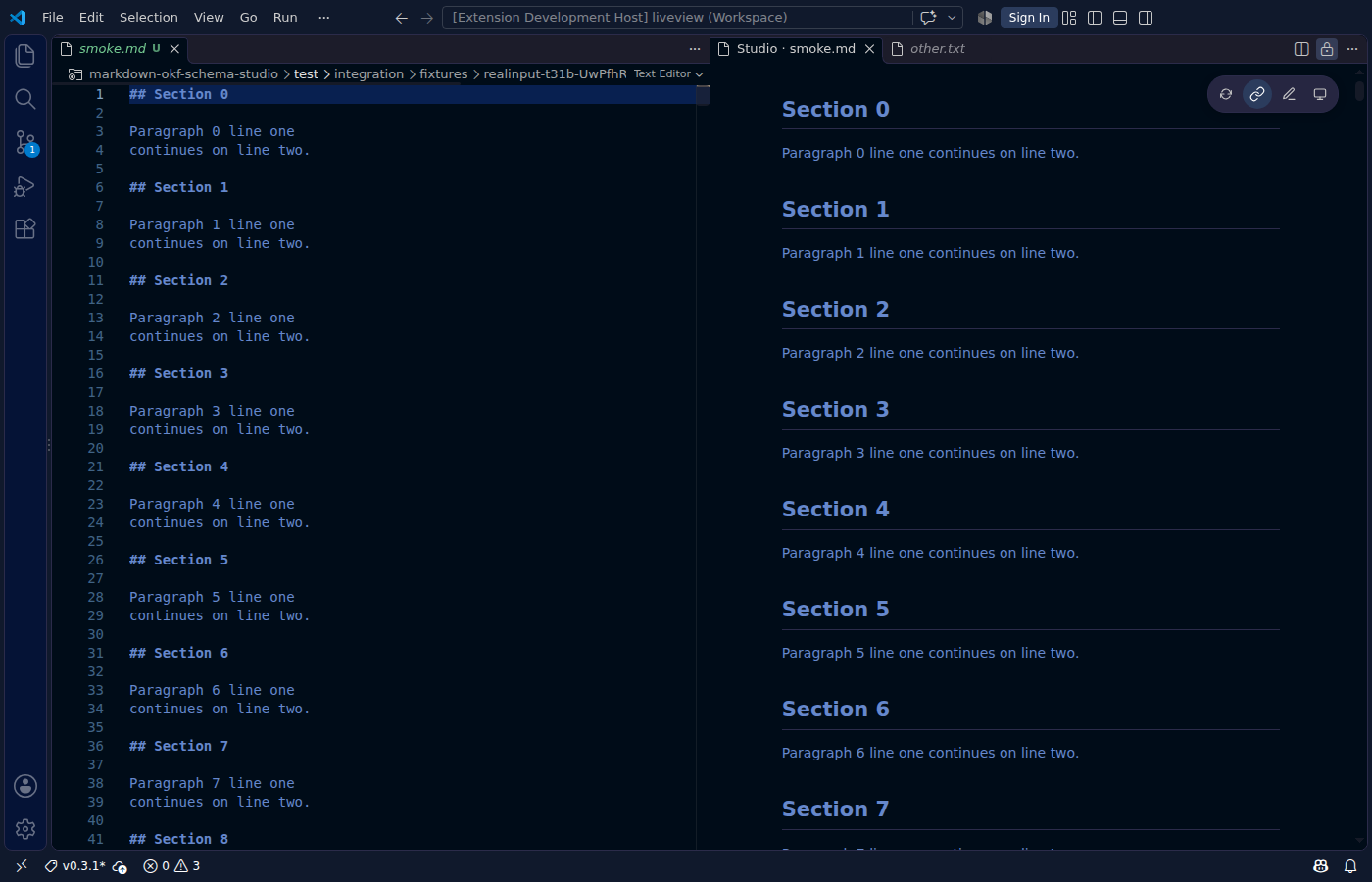Click the command center search box
This screenshot has height=882, width=1372.
coord(676,18)
